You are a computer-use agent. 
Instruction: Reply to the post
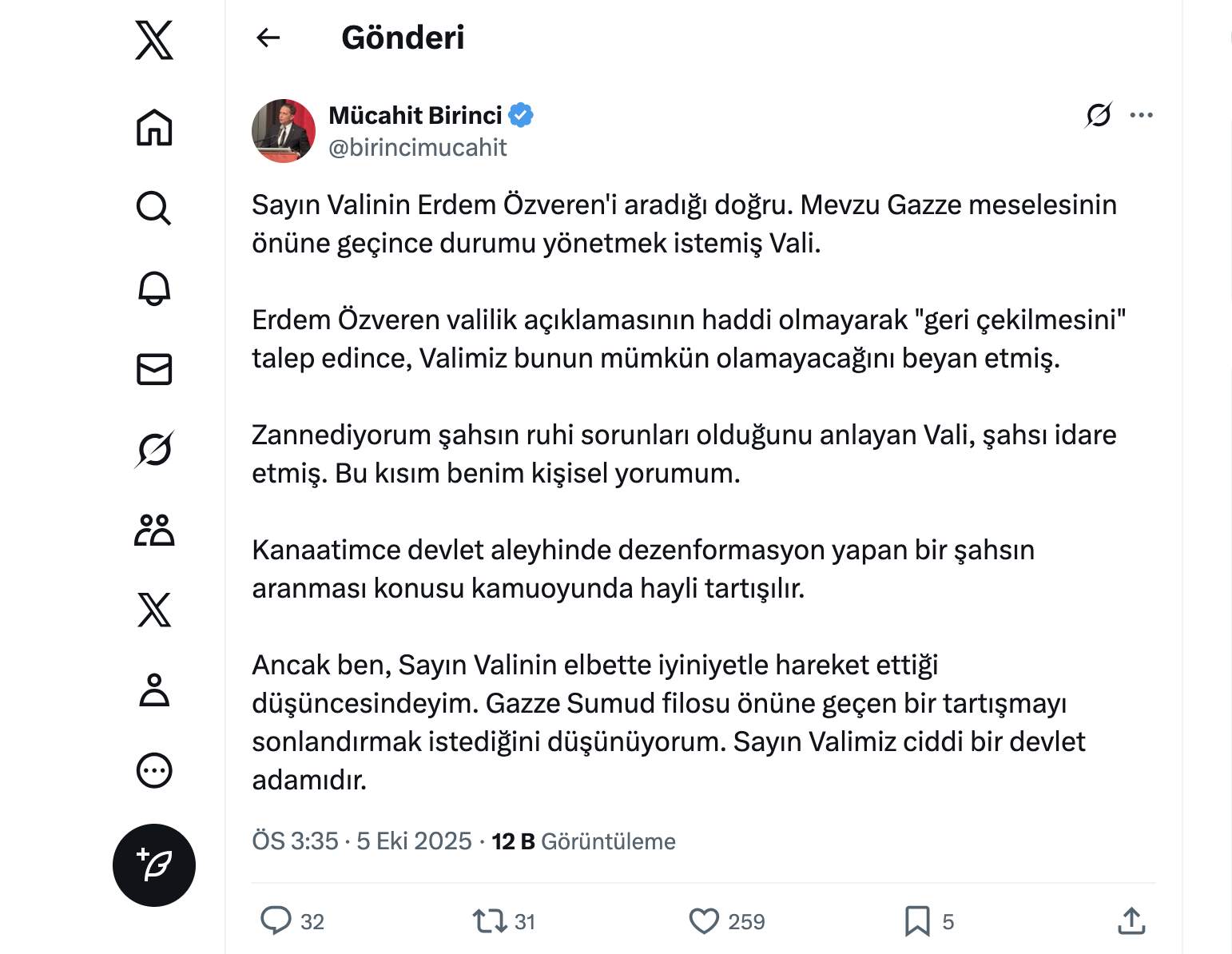coord(276,920)
